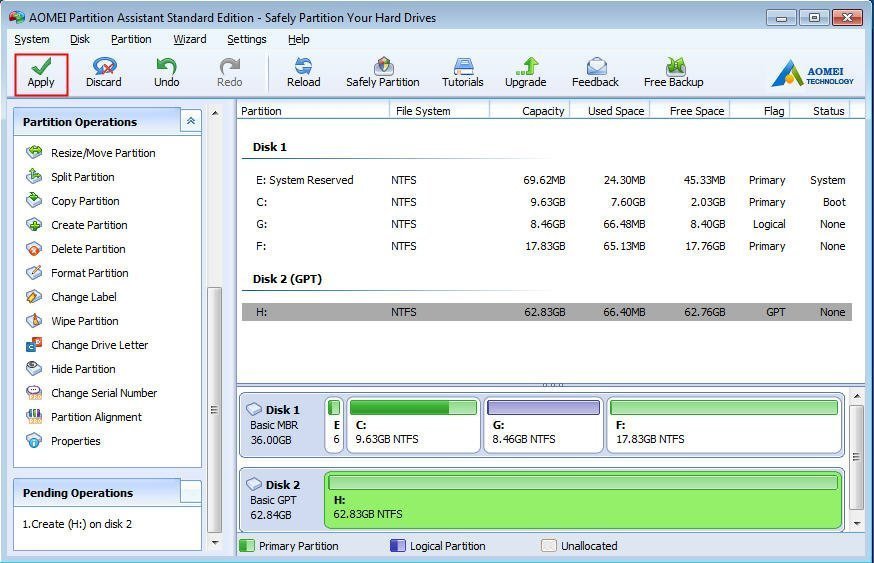Image resolution: width=874 pixels, height=563 pixels.
Task: Open the Change Serial Number operation
Action: click(x=92, y=392)
